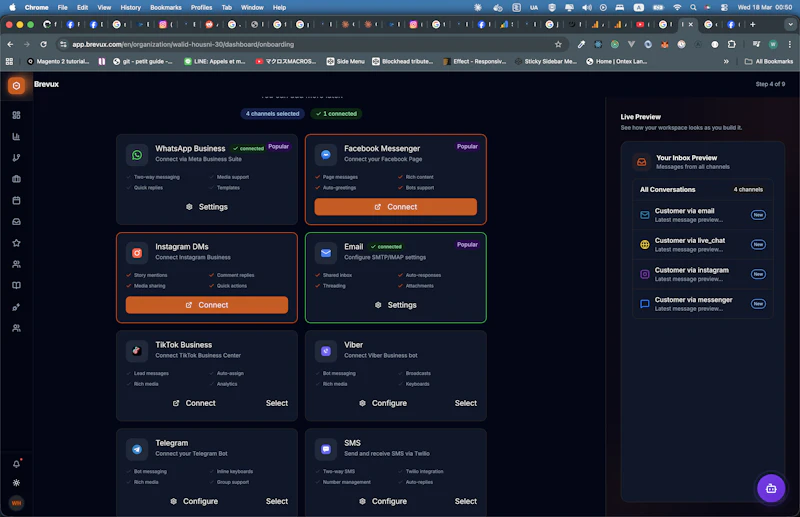Open Customer via instagram conversation
The height and width of the screenshot is (517, 800).
(703, 274)
